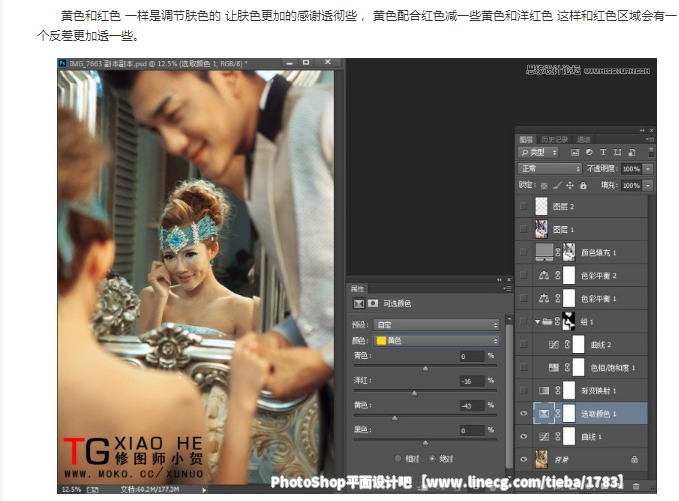Collapse the Layers panel with double-arrow icon

point(642,130)
